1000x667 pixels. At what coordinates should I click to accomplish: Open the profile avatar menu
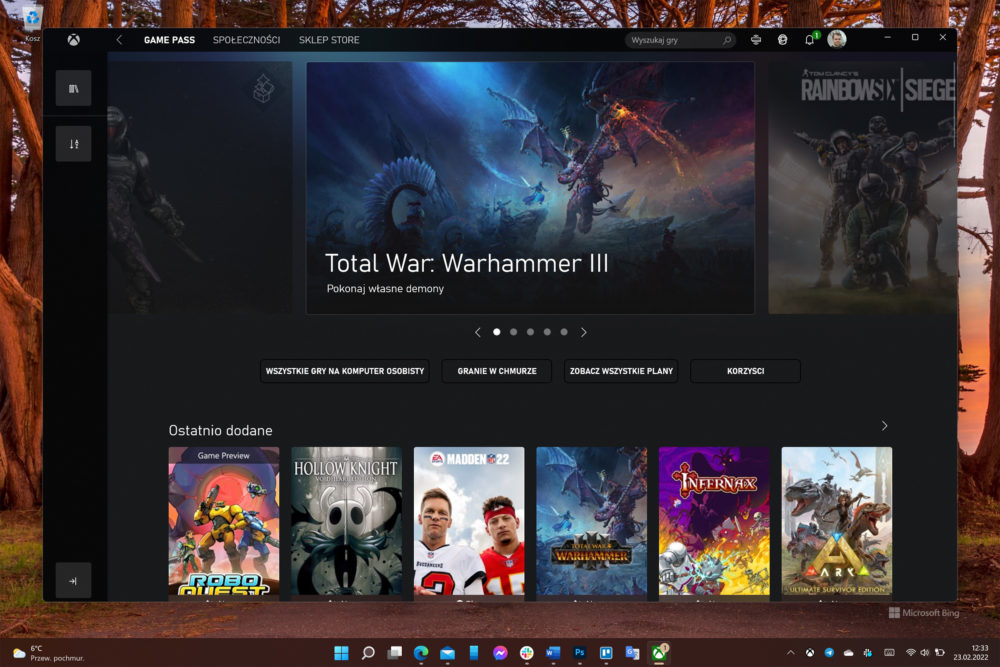[x=837, y=40]
